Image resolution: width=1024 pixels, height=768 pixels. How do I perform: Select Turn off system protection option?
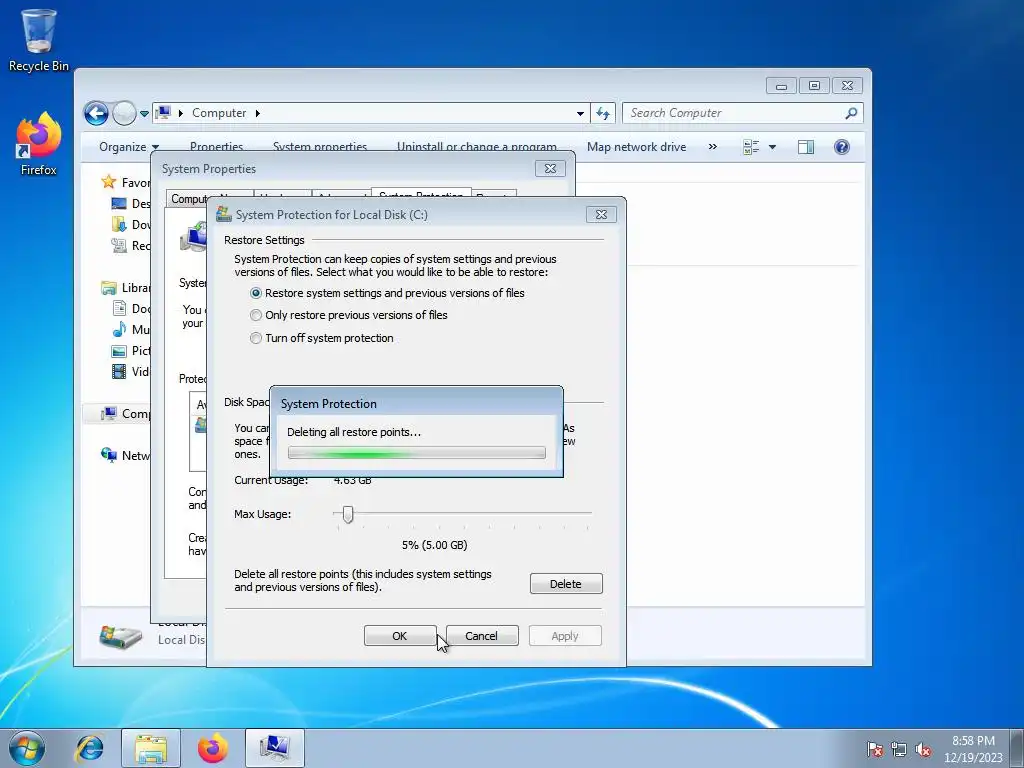(322, 338)
